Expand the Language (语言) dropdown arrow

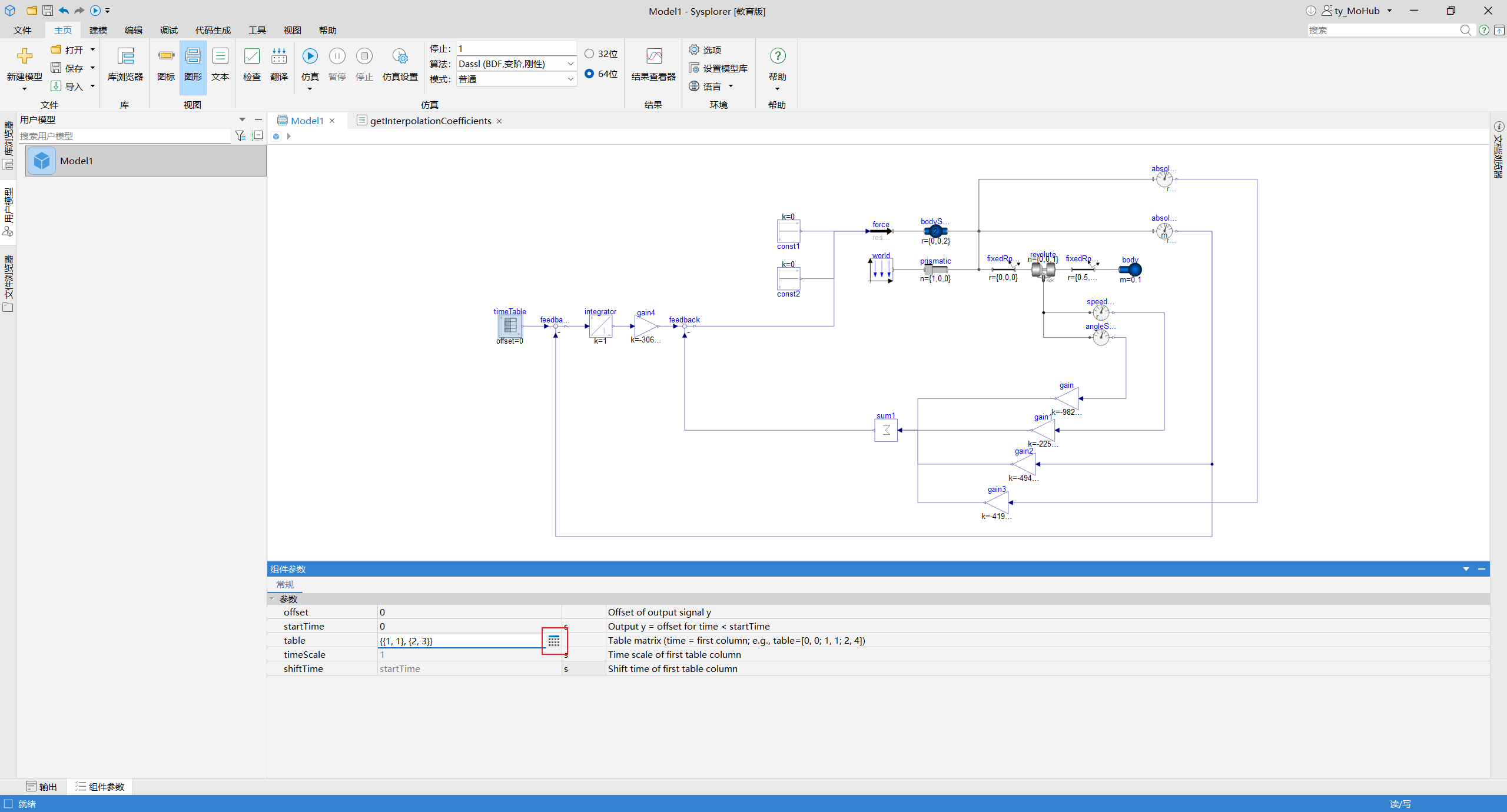click(x=731, y=86)
